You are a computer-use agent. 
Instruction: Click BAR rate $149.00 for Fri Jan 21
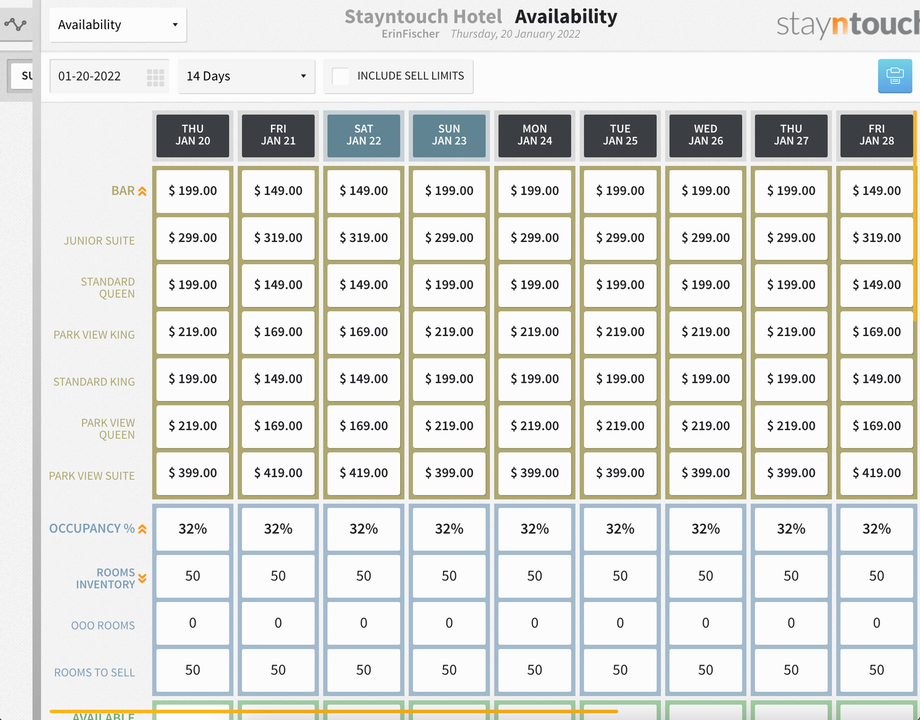tap(278, 191)
